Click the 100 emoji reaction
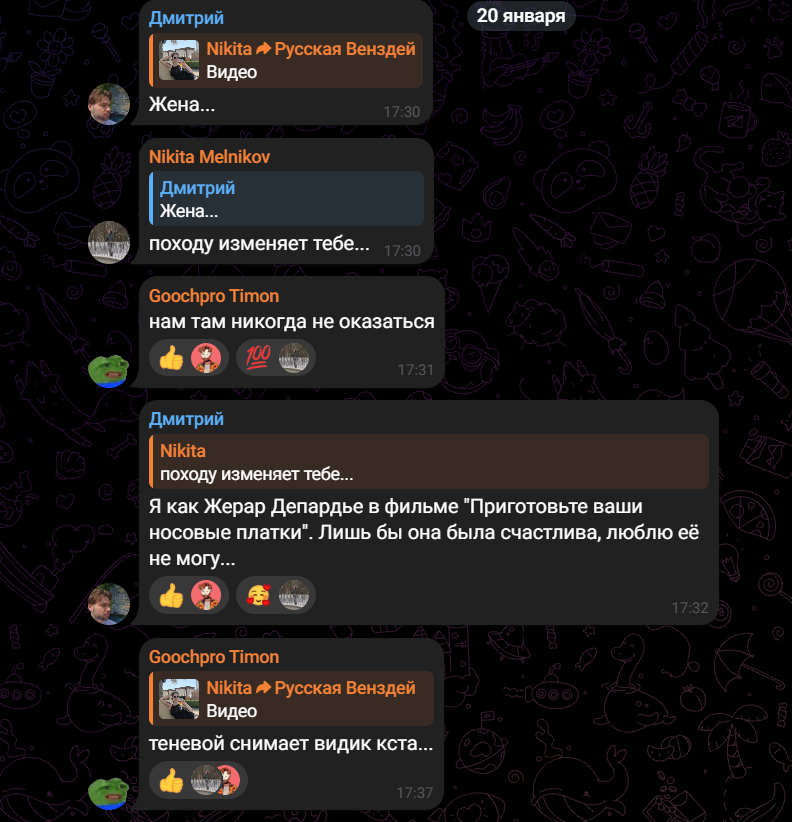This screenshot has width=792, height=822. (276, 358)
